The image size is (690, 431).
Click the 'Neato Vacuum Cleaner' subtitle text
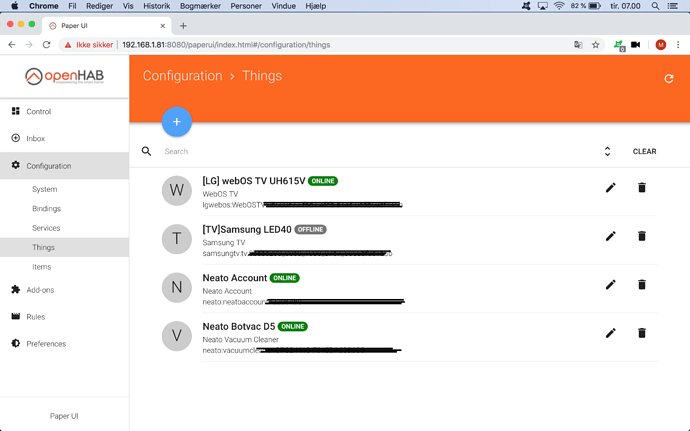tap(240, 339)
